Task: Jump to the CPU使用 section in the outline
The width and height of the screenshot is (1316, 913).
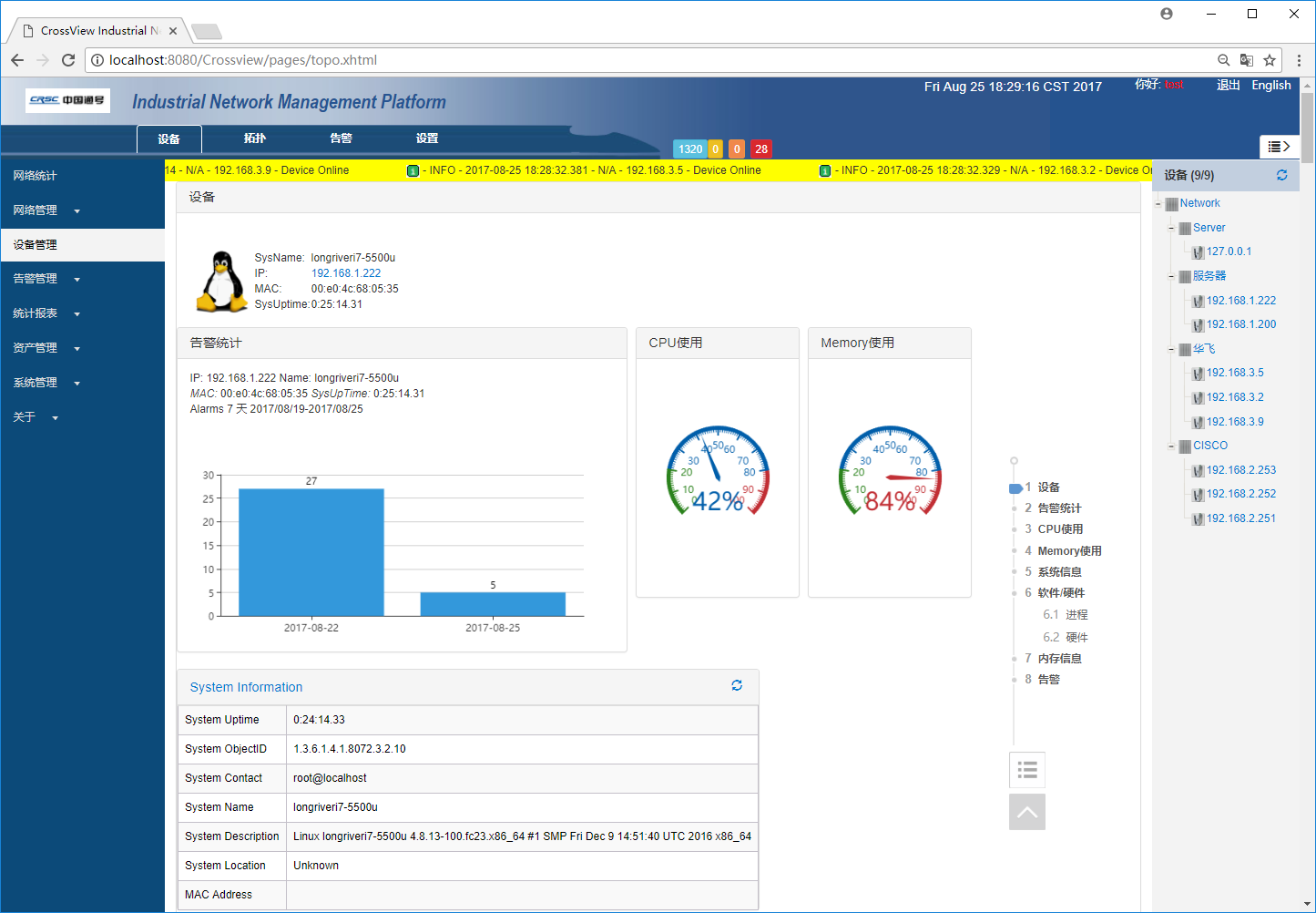Action: [x=1059, y=529]
